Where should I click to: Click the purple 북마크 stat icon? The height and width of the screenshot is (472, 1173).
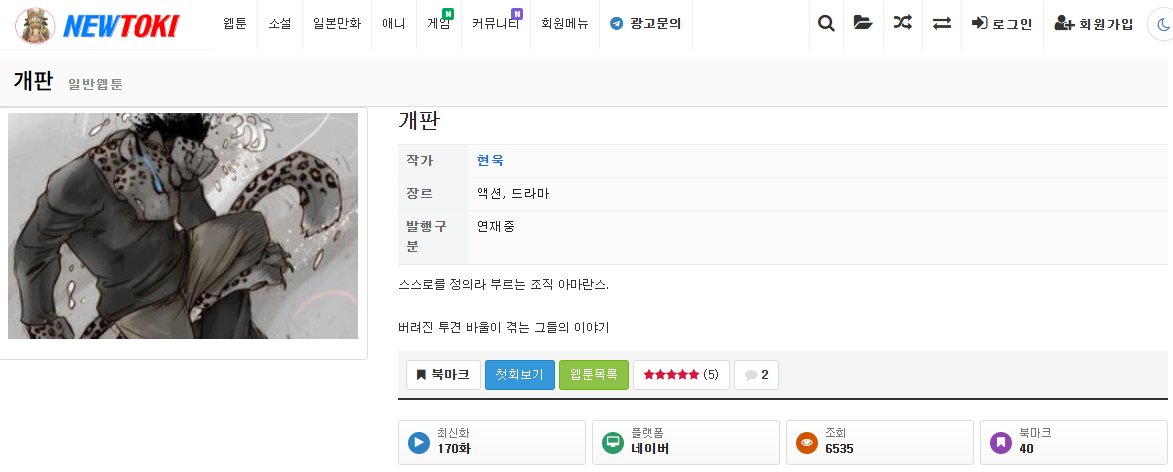click(x=1001, y=443)
